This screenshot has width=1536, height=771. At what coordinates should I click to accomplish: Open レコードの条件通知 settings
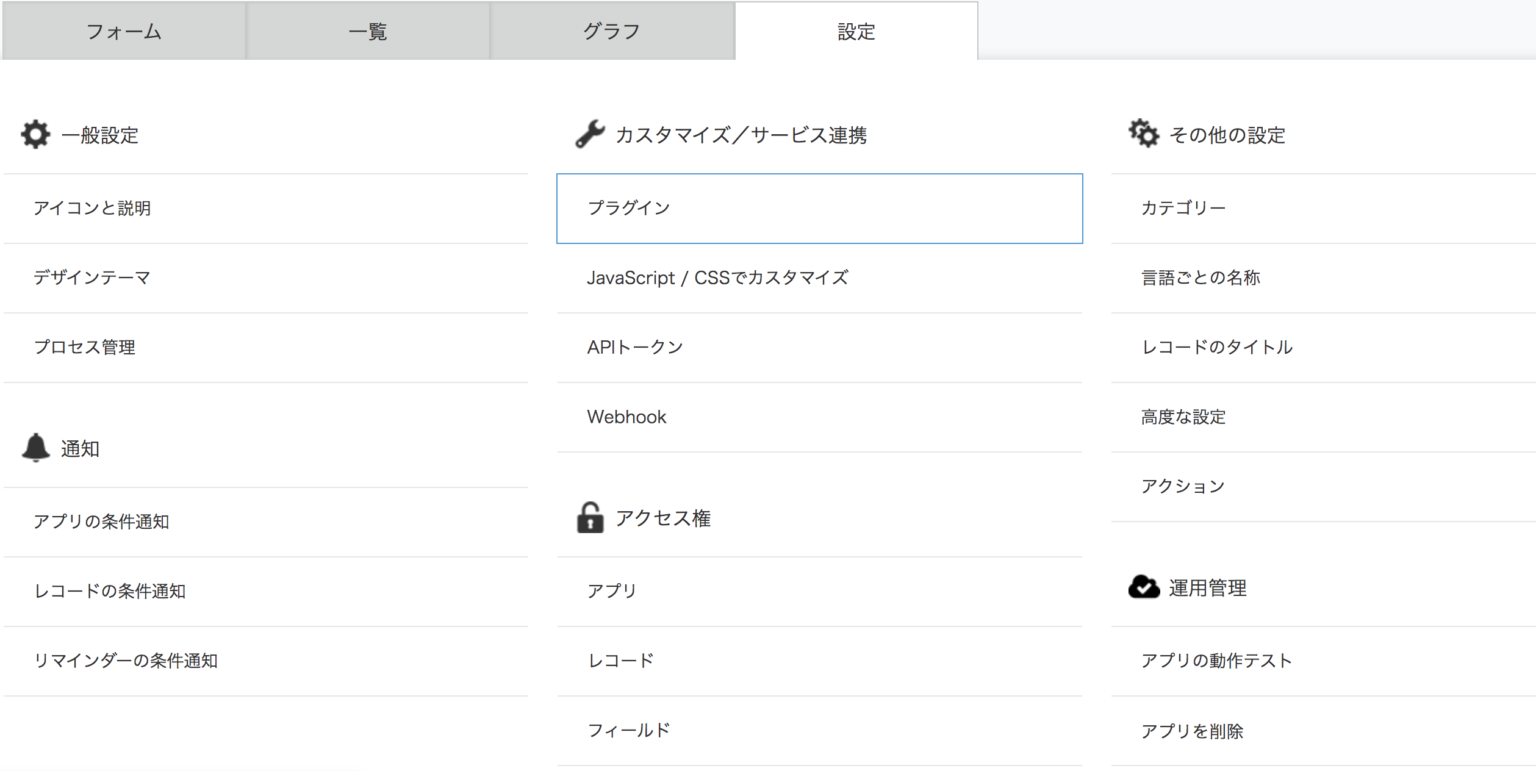(x=109, y=591)
